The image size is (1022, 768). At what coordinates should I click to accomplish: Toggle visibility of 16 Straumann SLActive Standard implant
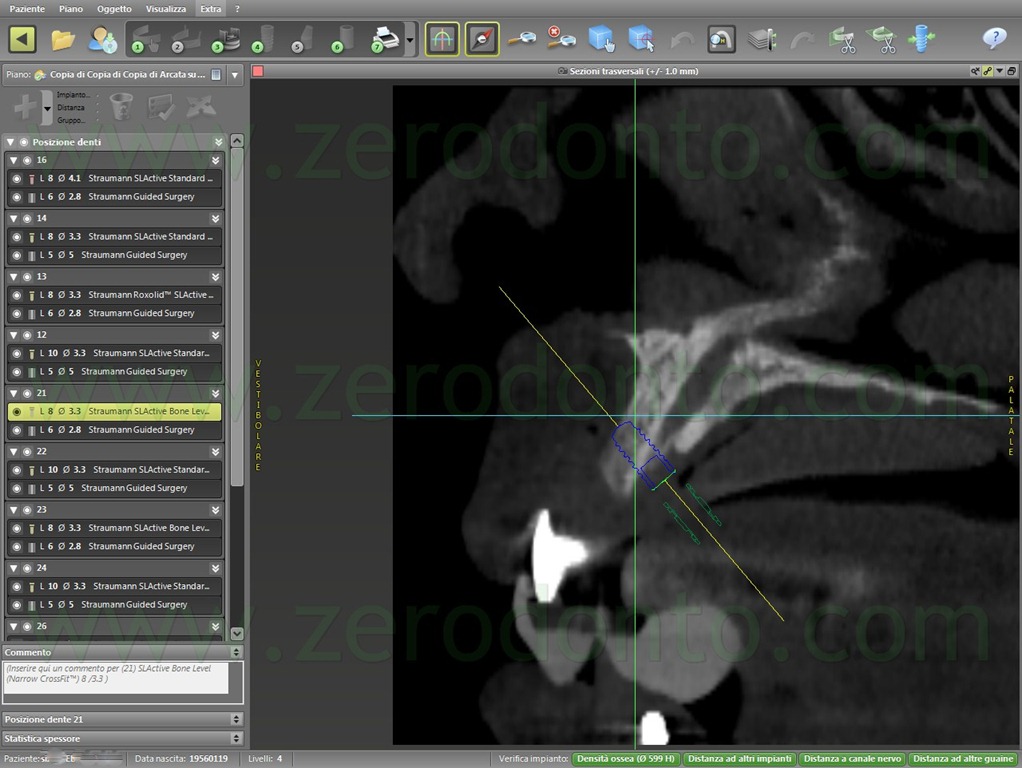pyautogui.click(x=16, y=178)
